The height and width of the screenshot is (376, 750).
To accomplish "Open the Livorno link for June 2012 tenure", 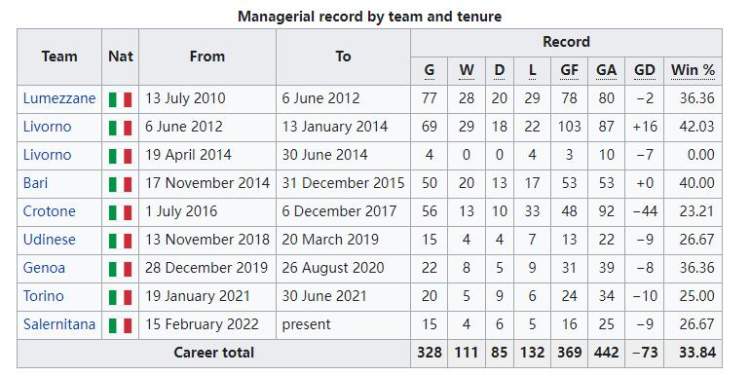I will [x=47, y=126].
